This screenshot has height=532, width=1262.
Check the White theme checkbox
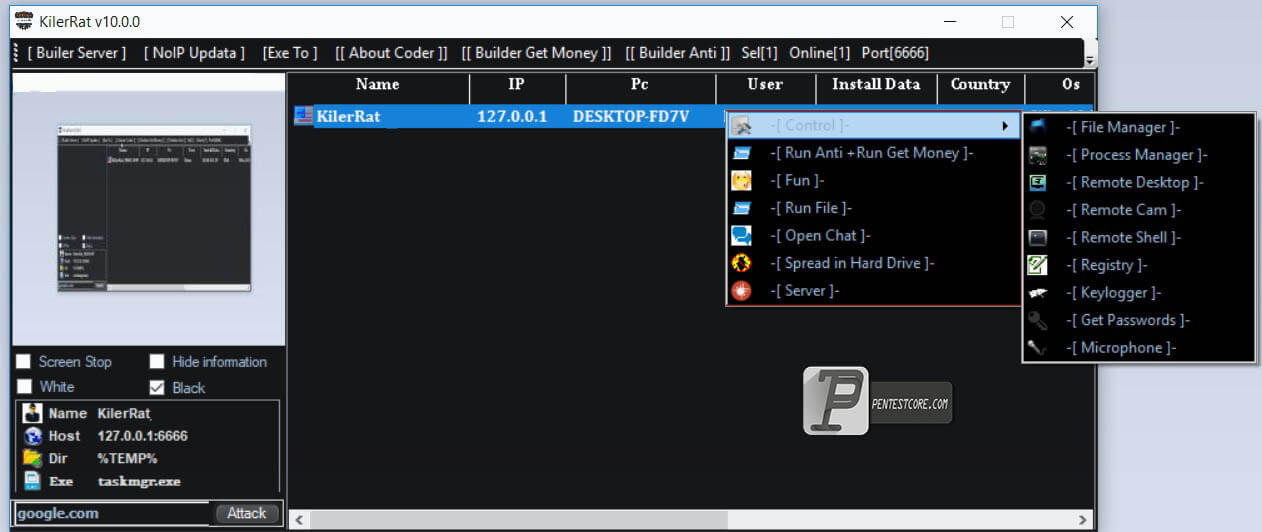click(25, 387)
